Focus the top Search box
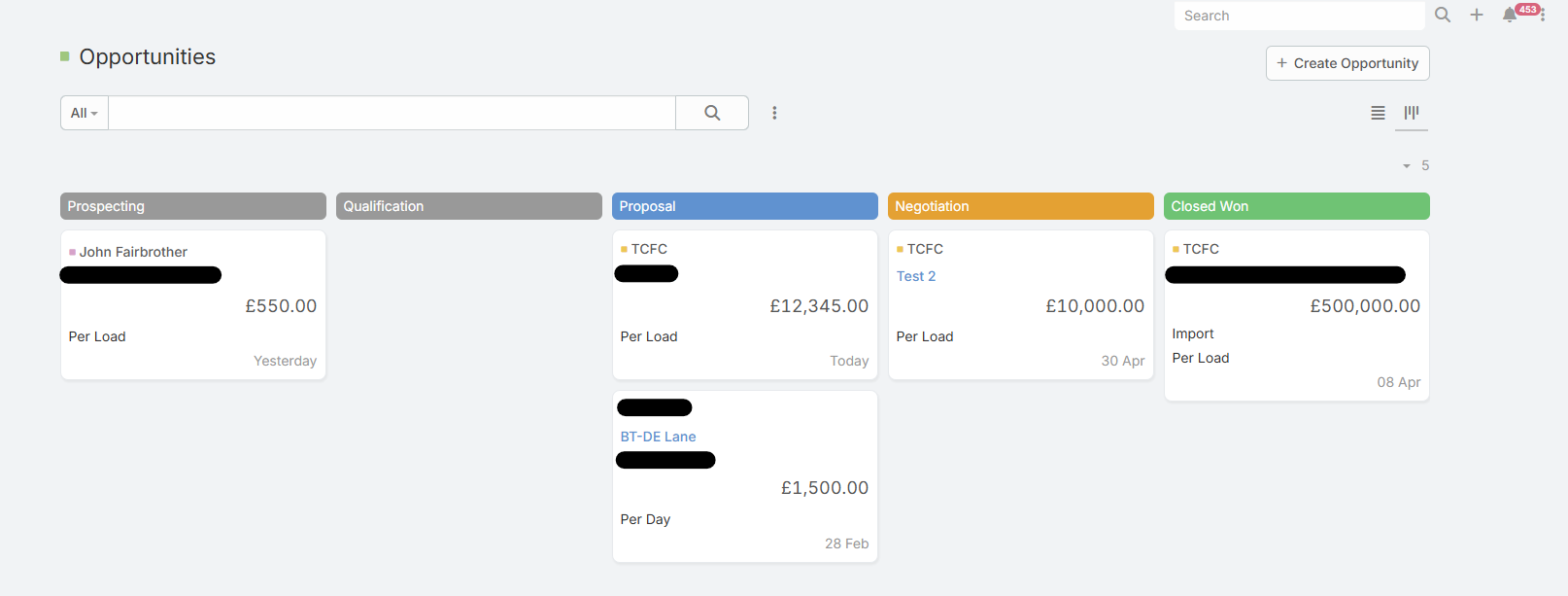The image size is (1568, 596). click(x=1299, y=16)
